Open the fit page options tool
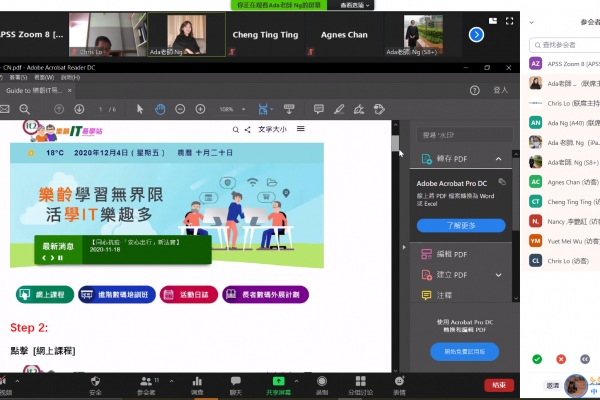600x400 pixels. [x=265, y=109]
